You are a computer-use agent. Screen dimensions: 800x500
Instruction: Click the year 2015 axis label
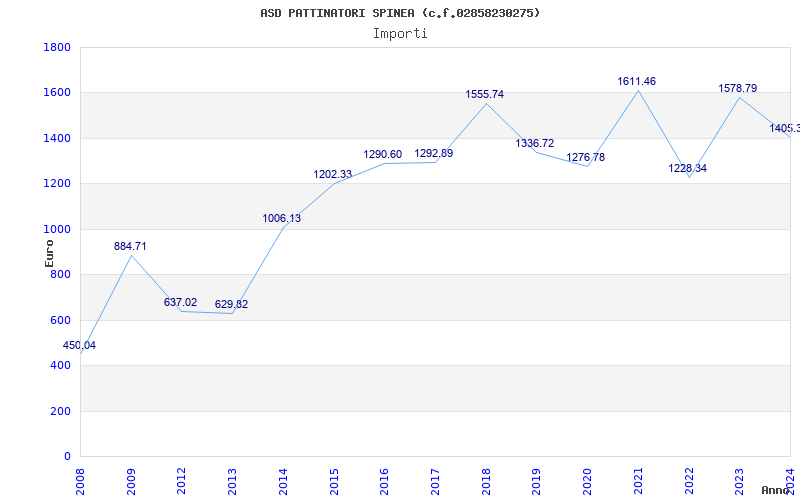334,481
